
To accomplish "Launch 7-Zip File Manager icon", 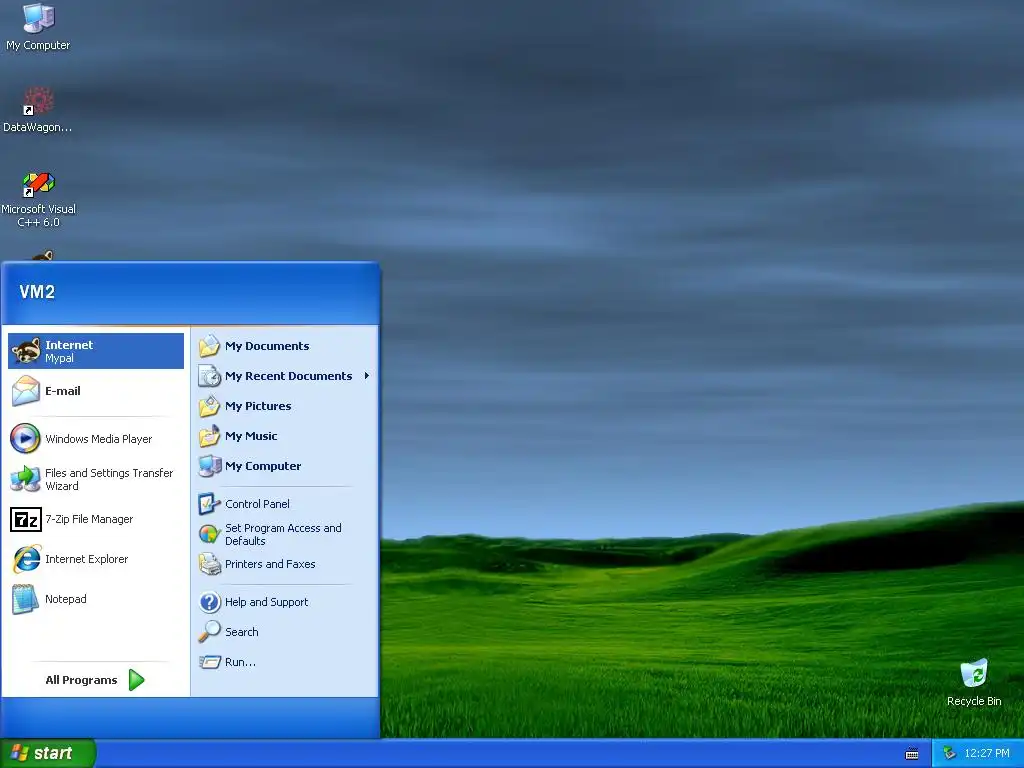I will tap(25, 519).
